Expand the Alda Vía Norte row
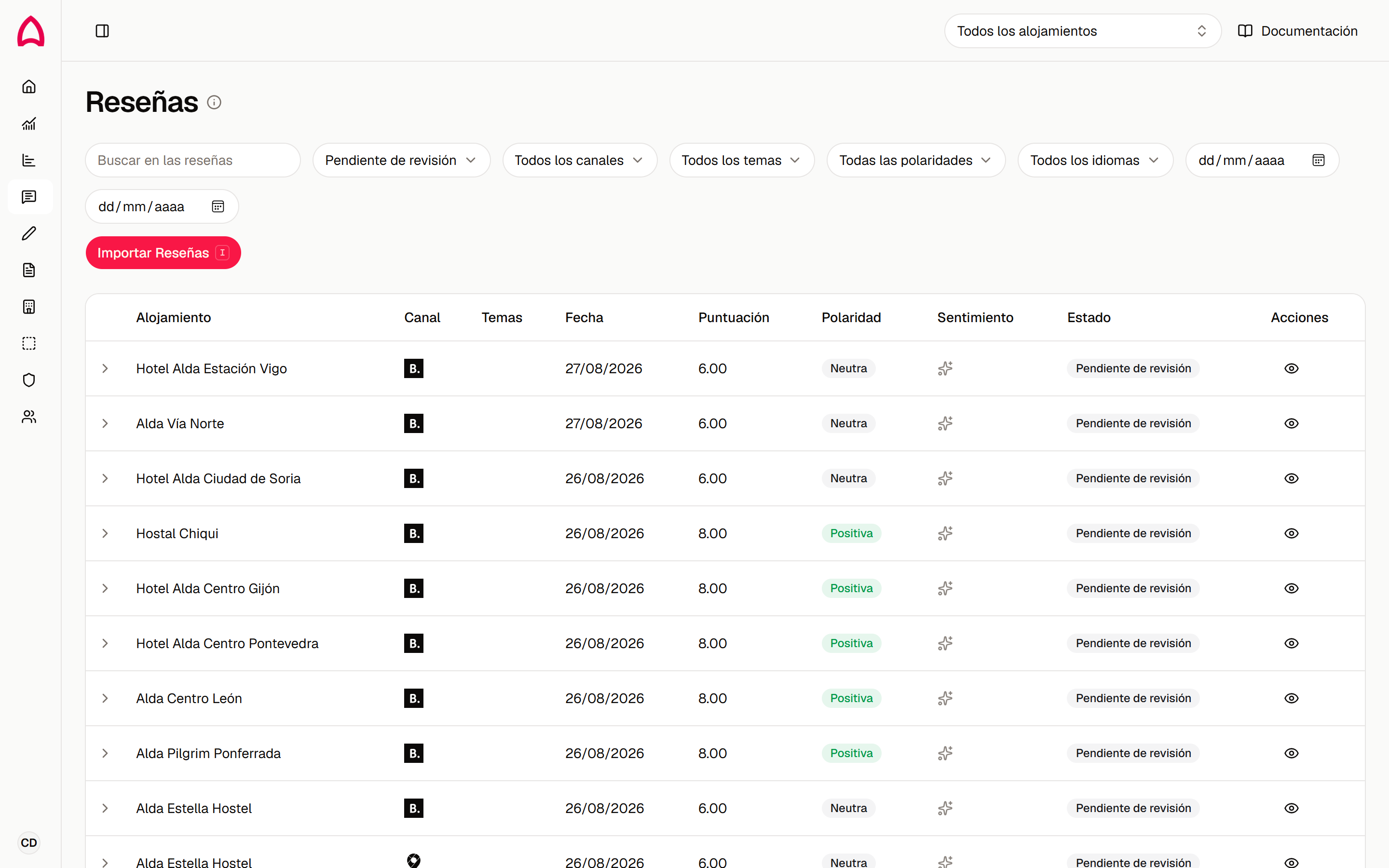This screenshot has width=1389, height=868. pos(105,424)
